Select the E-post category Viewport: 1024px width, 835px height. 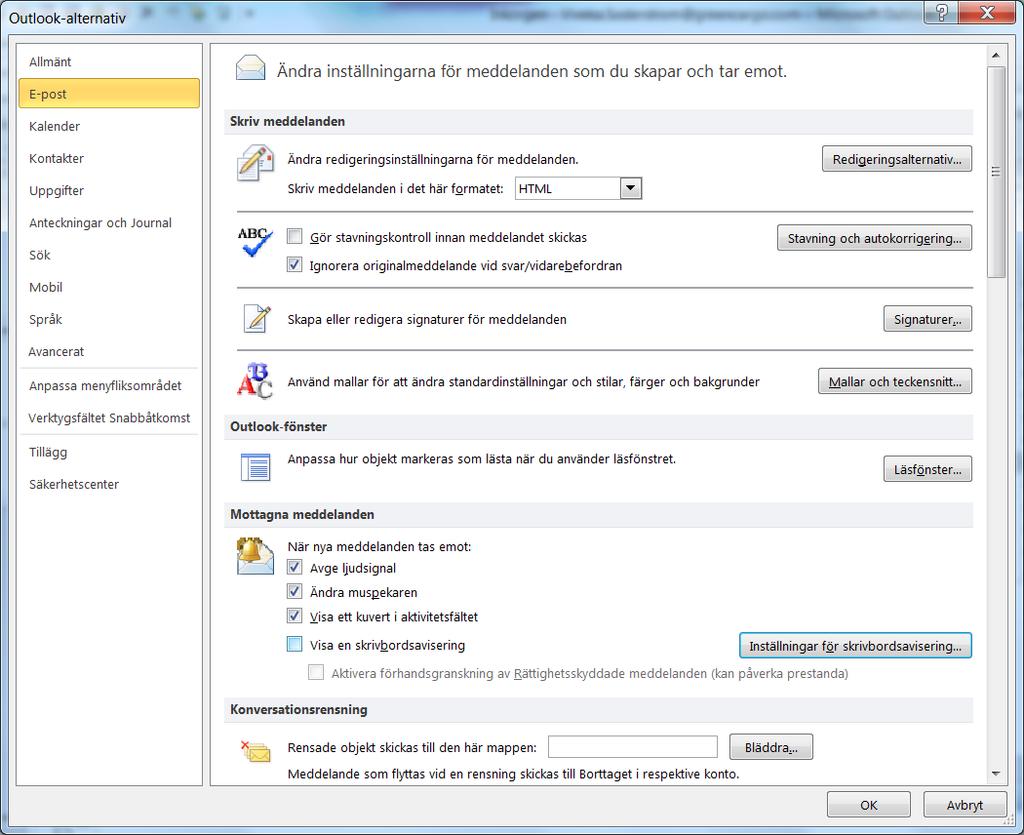pyautogui.click(x=109, y=93)
